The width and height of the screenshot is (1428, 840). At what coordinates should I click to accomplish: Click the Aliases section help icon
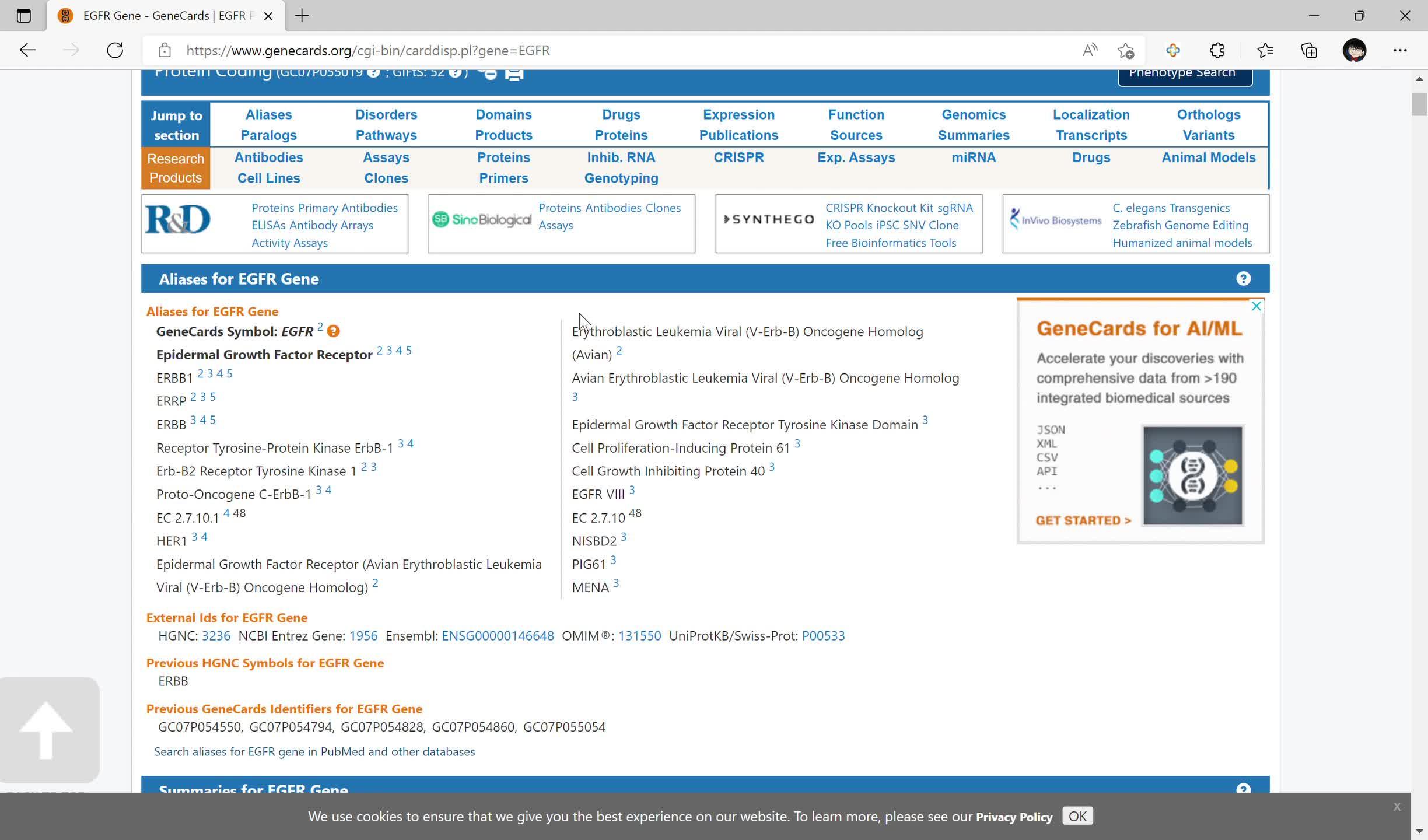(1242, 279)
